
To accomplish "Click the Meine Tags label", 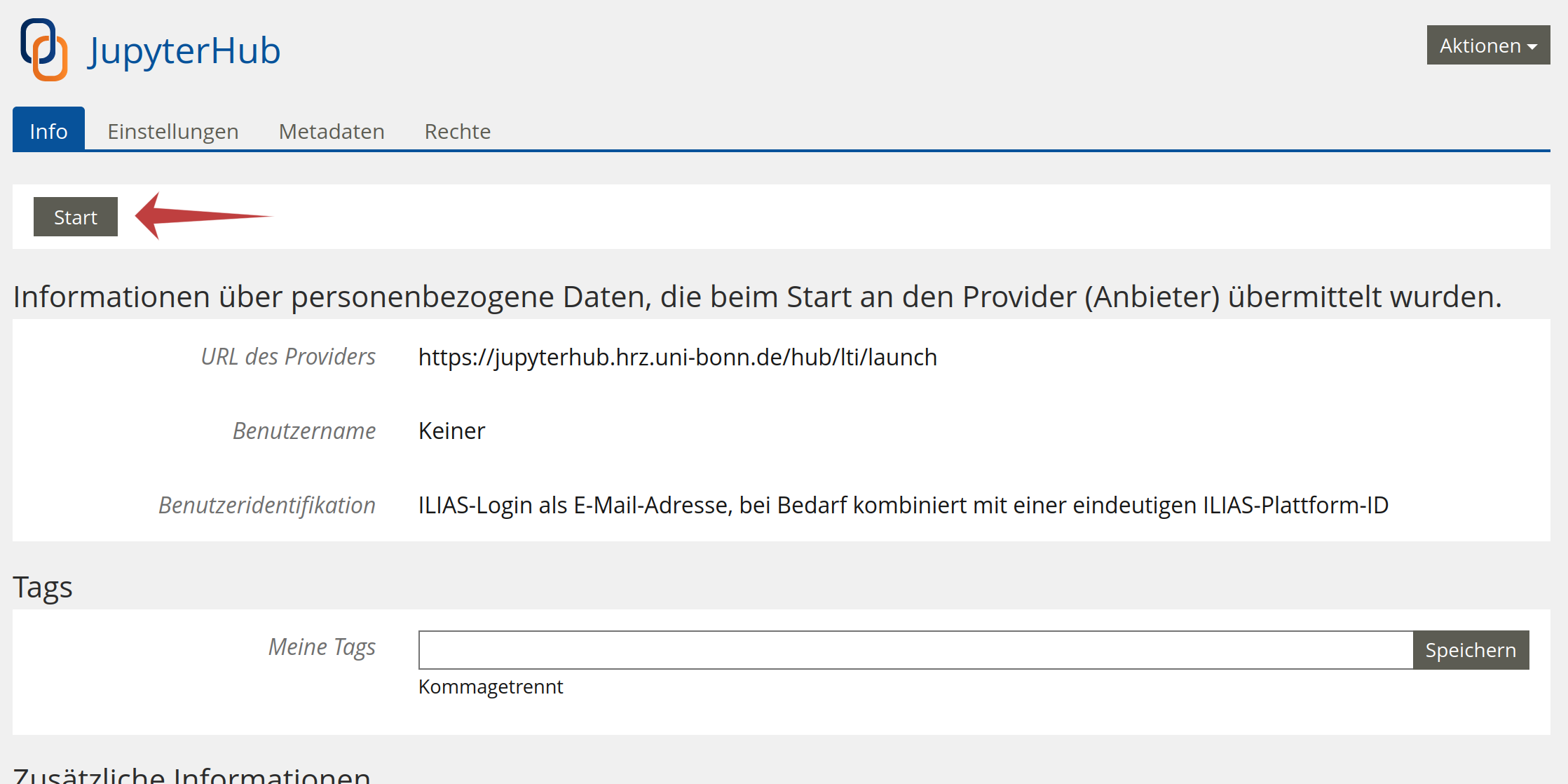I will tap(322, 647).
